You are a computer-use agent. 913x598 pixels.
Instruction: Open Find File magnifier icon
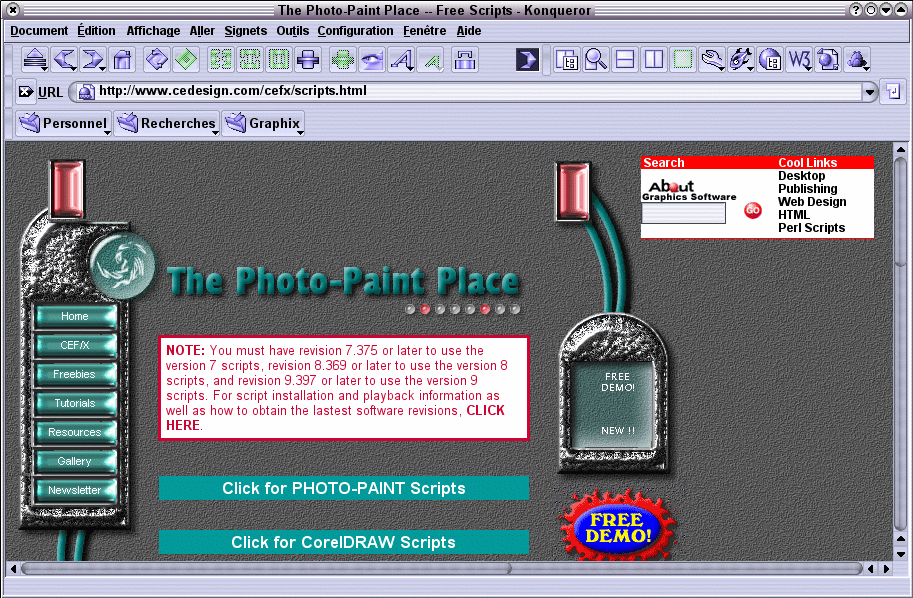click(x=596, y=59)
